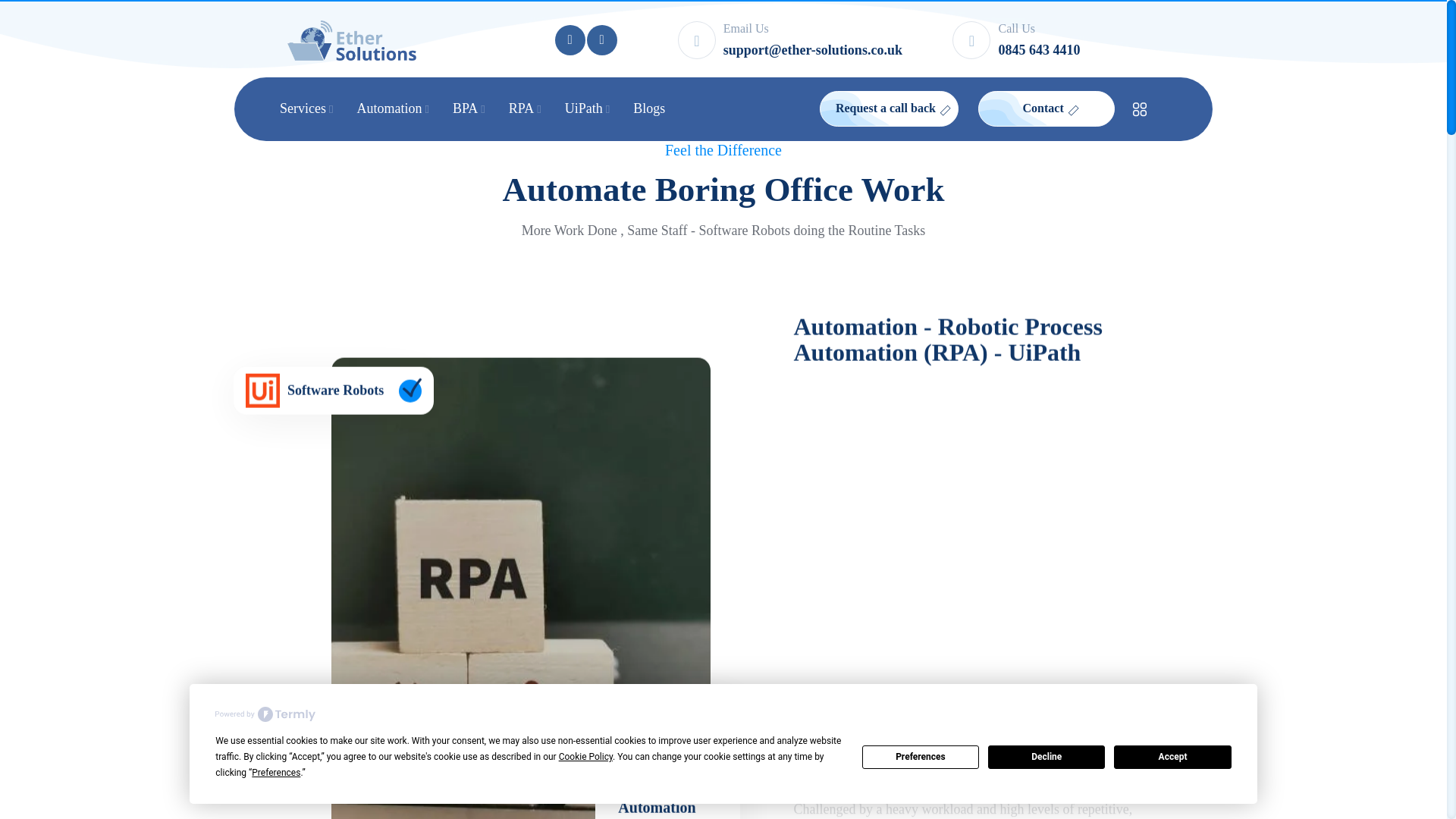The image size is (1456, 819).
Task: Click the page vertical scrollbar thumb
Action: (x=1451, y=68)
